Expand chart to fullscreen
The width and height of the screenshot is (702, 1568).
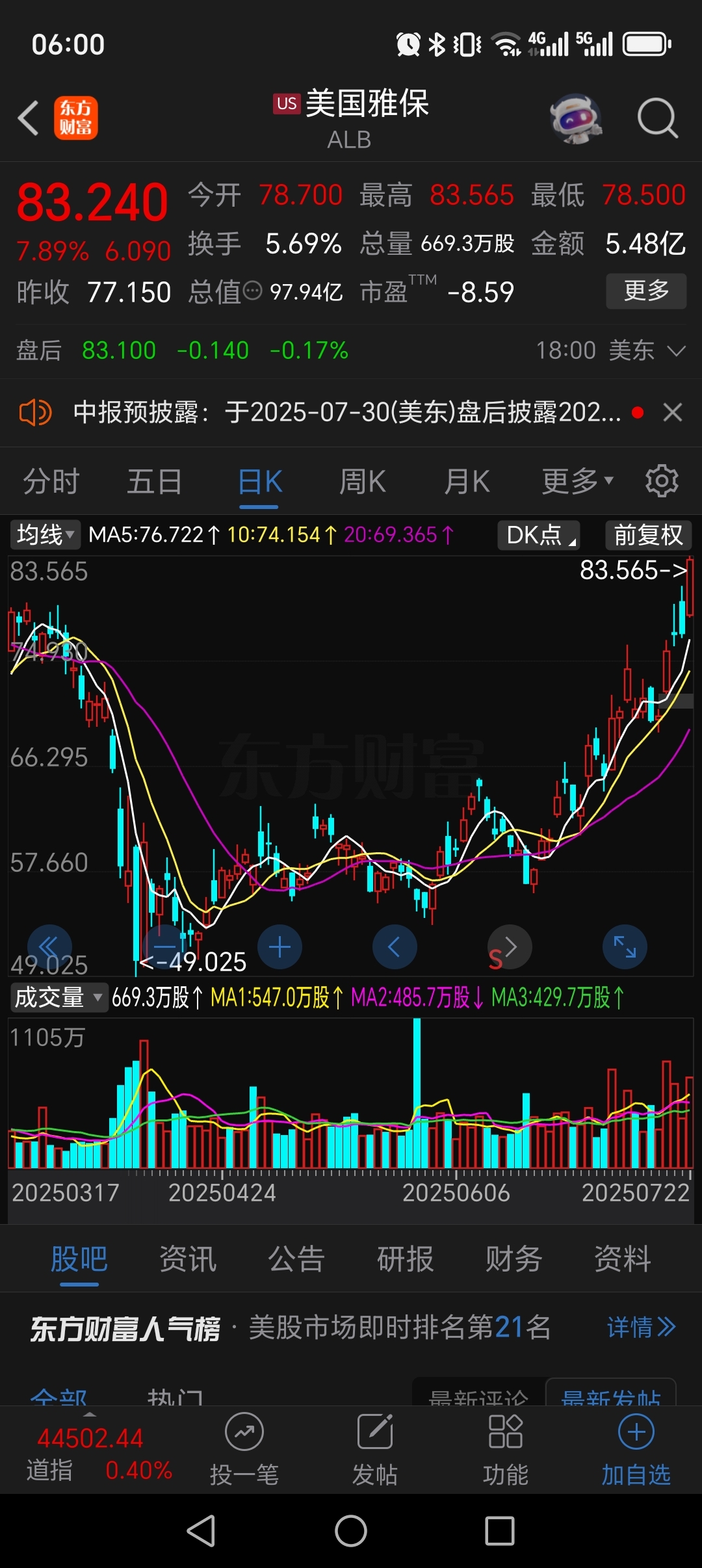tap(625, 947)
